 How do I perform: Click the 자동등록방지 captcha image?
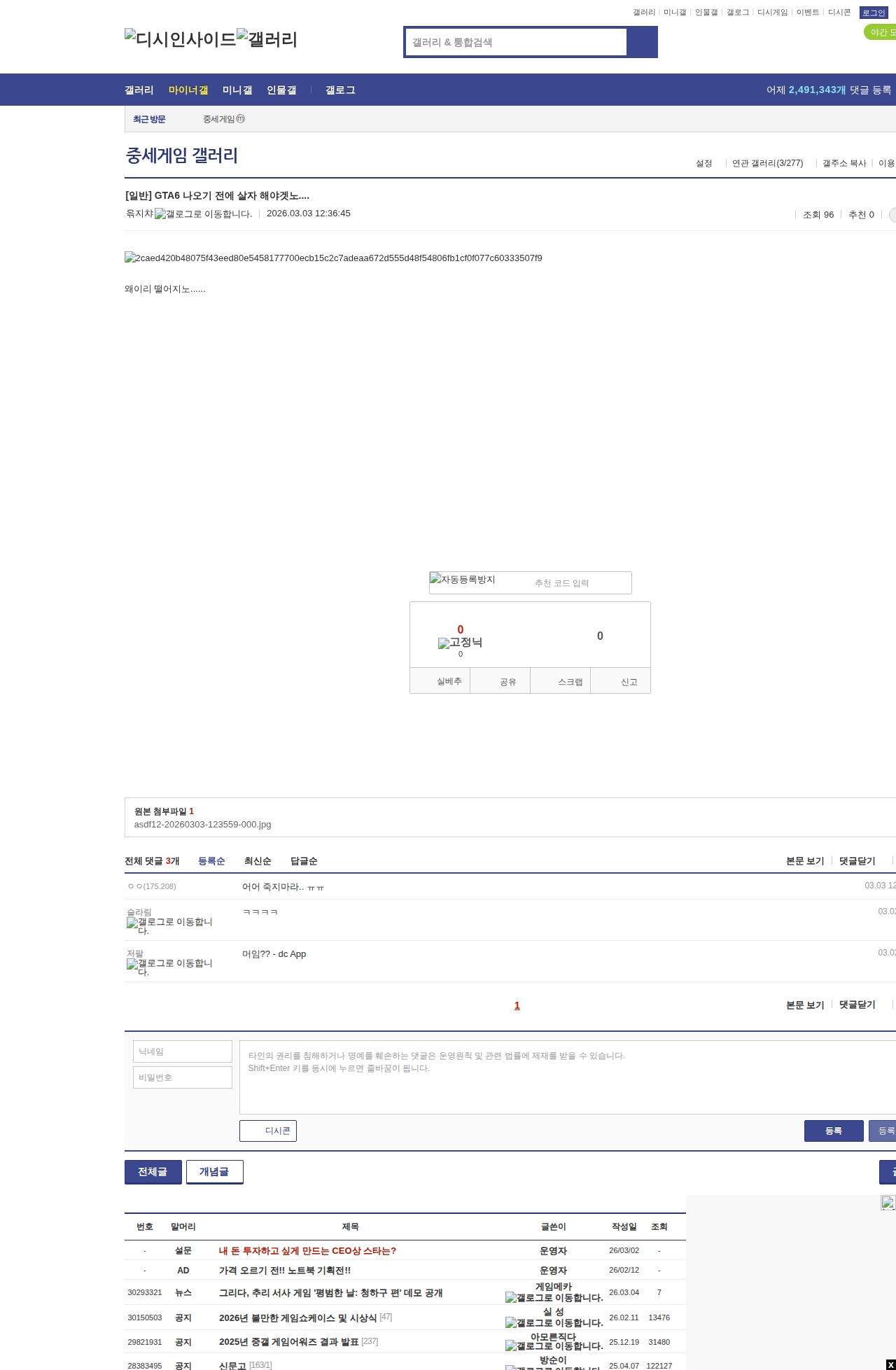463,580
